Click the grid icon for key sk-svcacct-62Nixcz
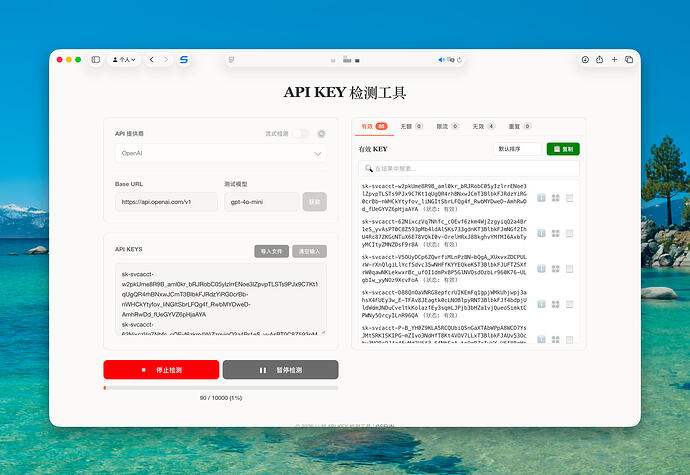690x475 pixels. (556, 233)
